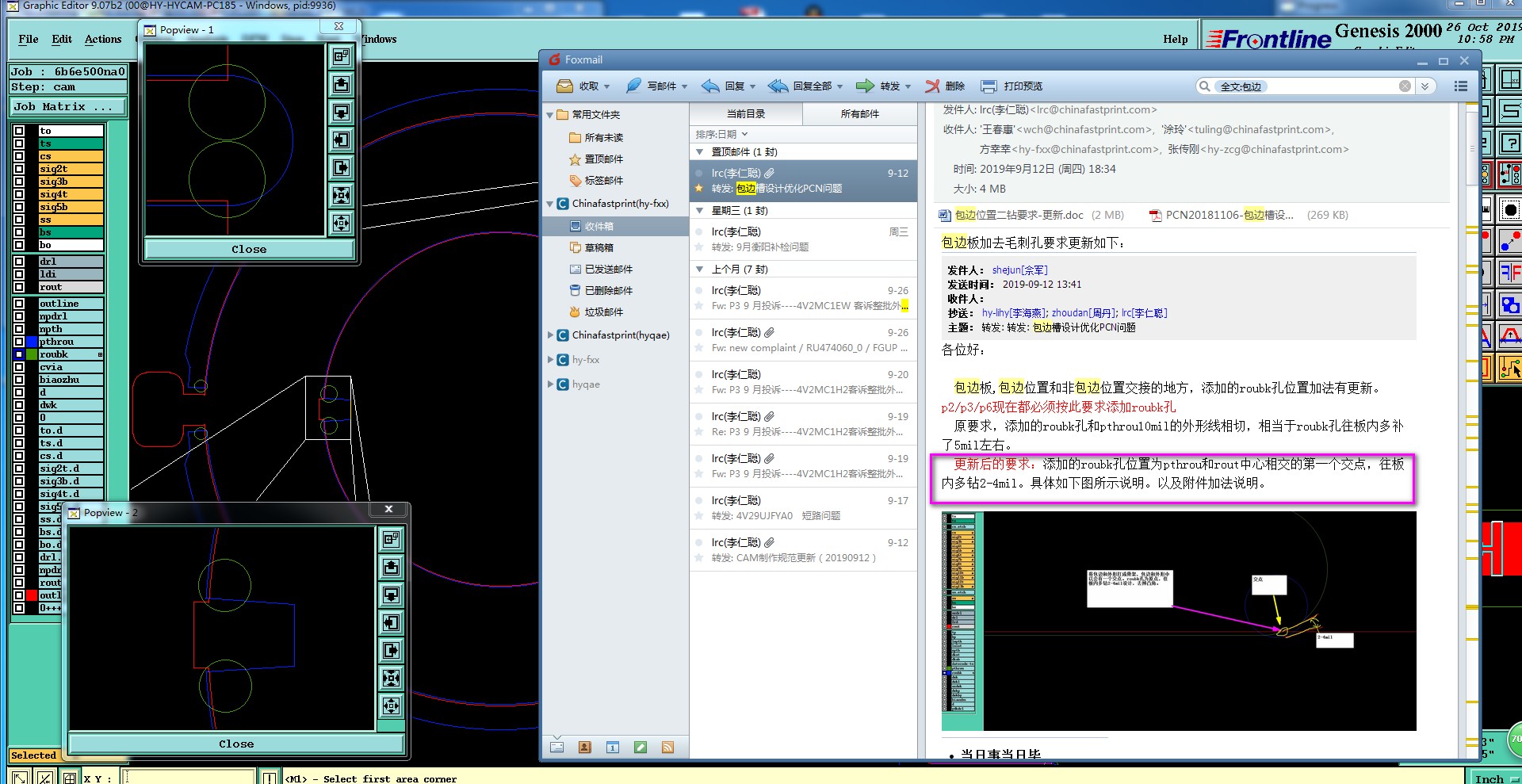The width and height of the screenshot is (1522, 784).
Task: Switch to 所有邮件 tab in Foxmail
Action: 859,114
